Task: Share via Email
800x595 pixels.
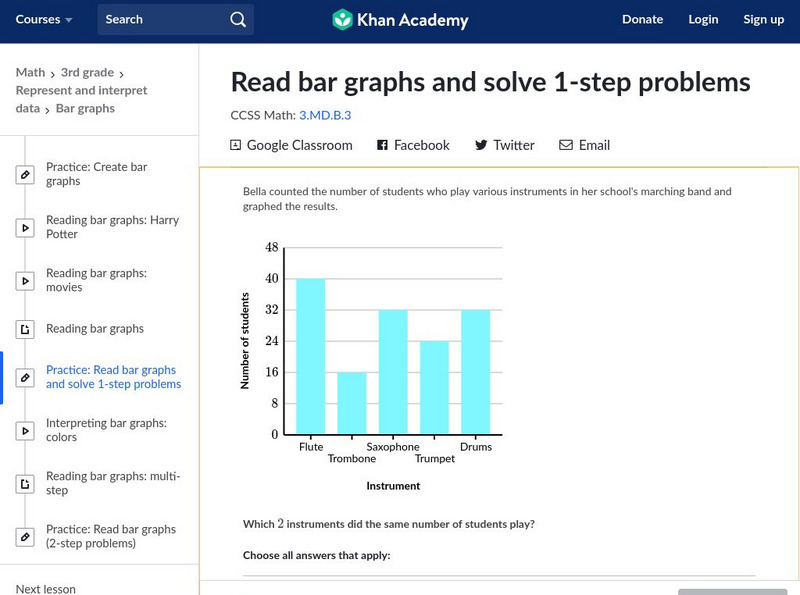Action: (585, 145)
